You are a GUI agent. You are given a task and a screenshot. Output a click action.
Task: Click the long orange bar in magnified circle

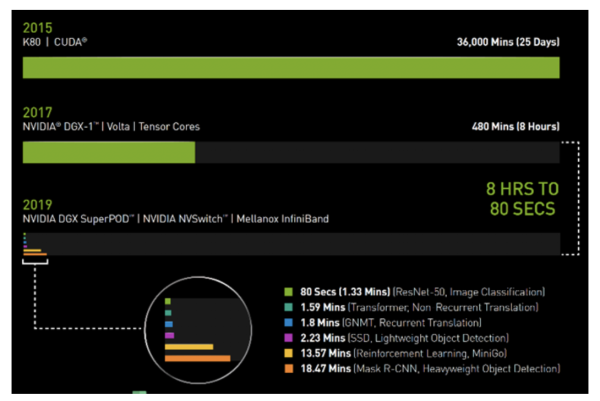tap(197, 358)
